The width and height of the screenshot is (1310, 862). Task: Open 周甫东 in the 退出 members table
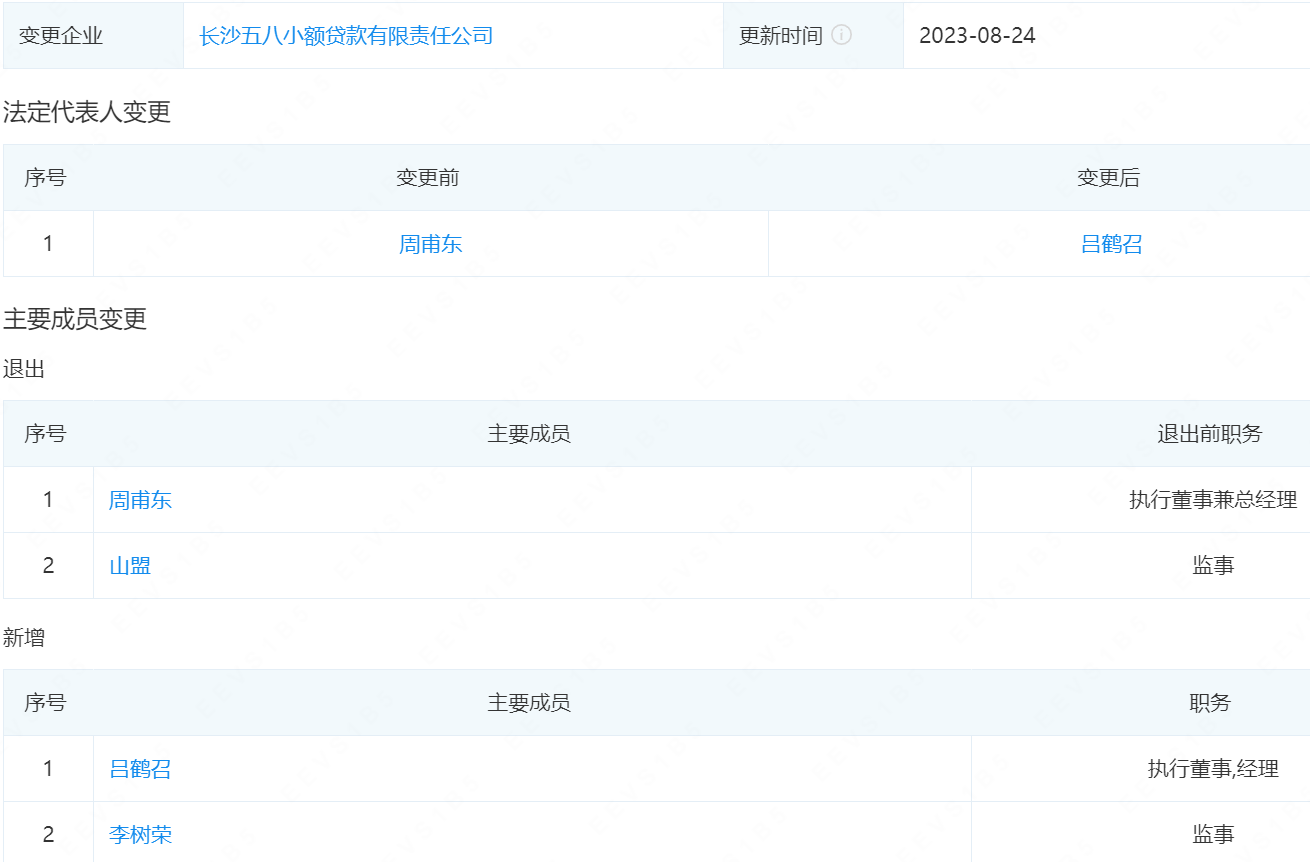140,500
